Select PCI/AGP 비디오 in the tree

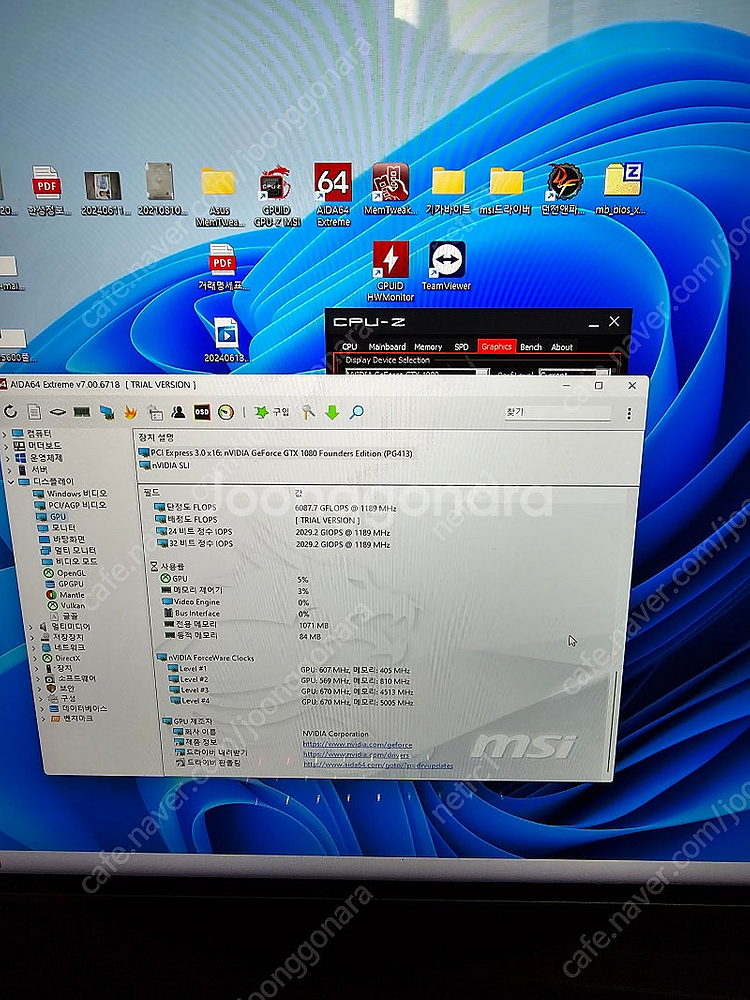[x=71, y=505]
